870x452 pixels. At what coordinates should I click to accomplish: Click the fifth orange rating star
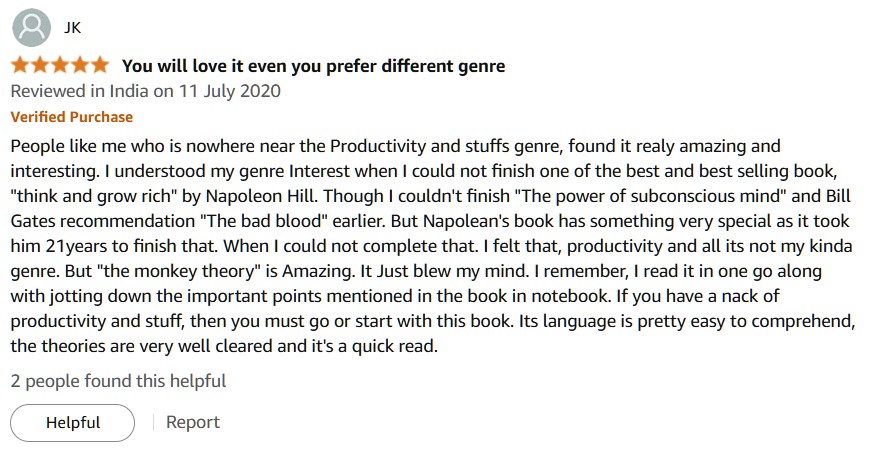(100, 65)
